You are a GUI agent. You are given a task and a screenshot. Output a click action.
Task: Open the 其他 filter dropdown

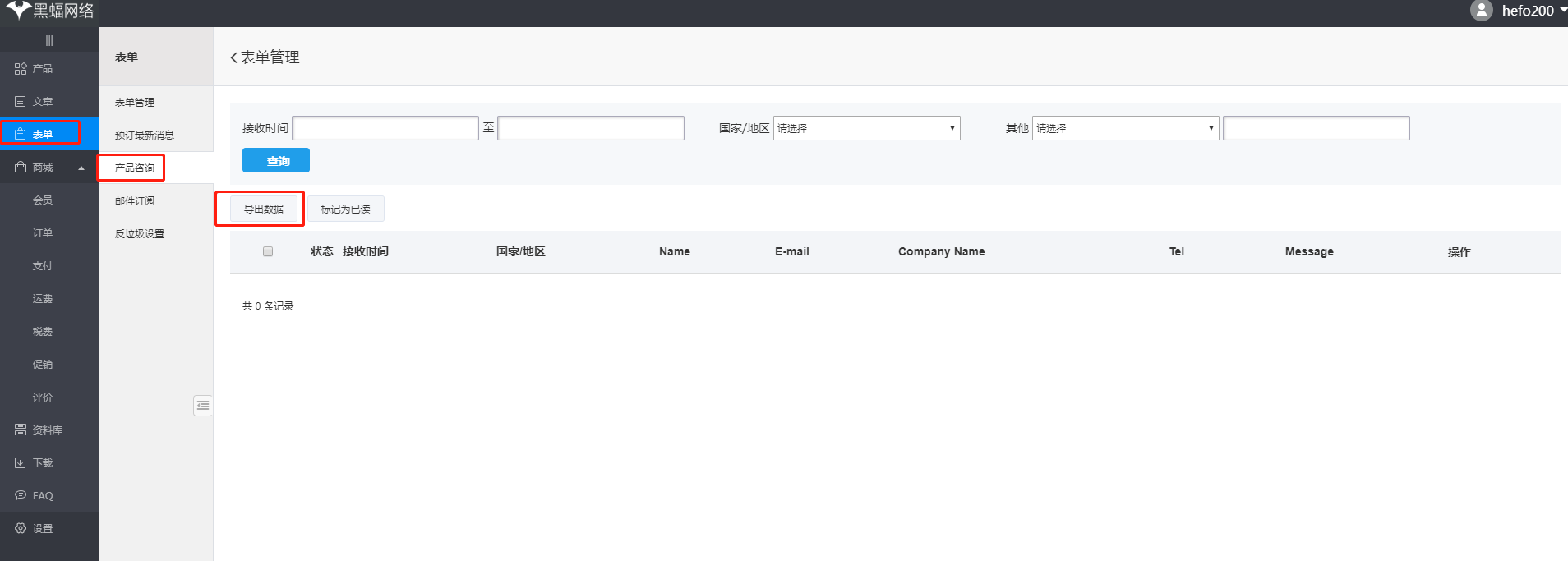coord(1125,128)
